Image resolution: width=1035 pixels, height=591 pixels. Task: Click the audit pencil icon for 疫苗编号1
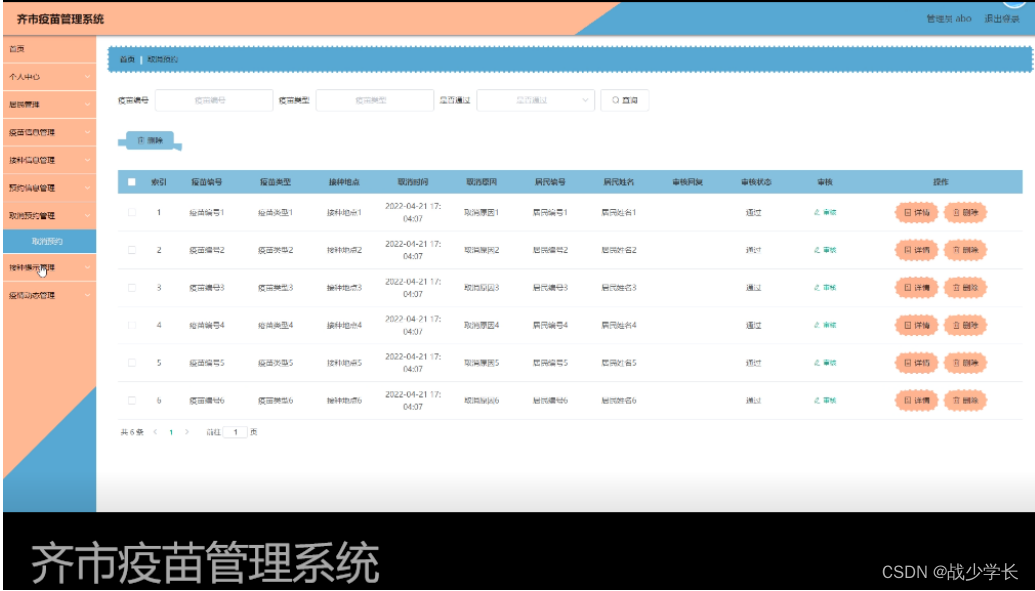click(x=817, y=211)
